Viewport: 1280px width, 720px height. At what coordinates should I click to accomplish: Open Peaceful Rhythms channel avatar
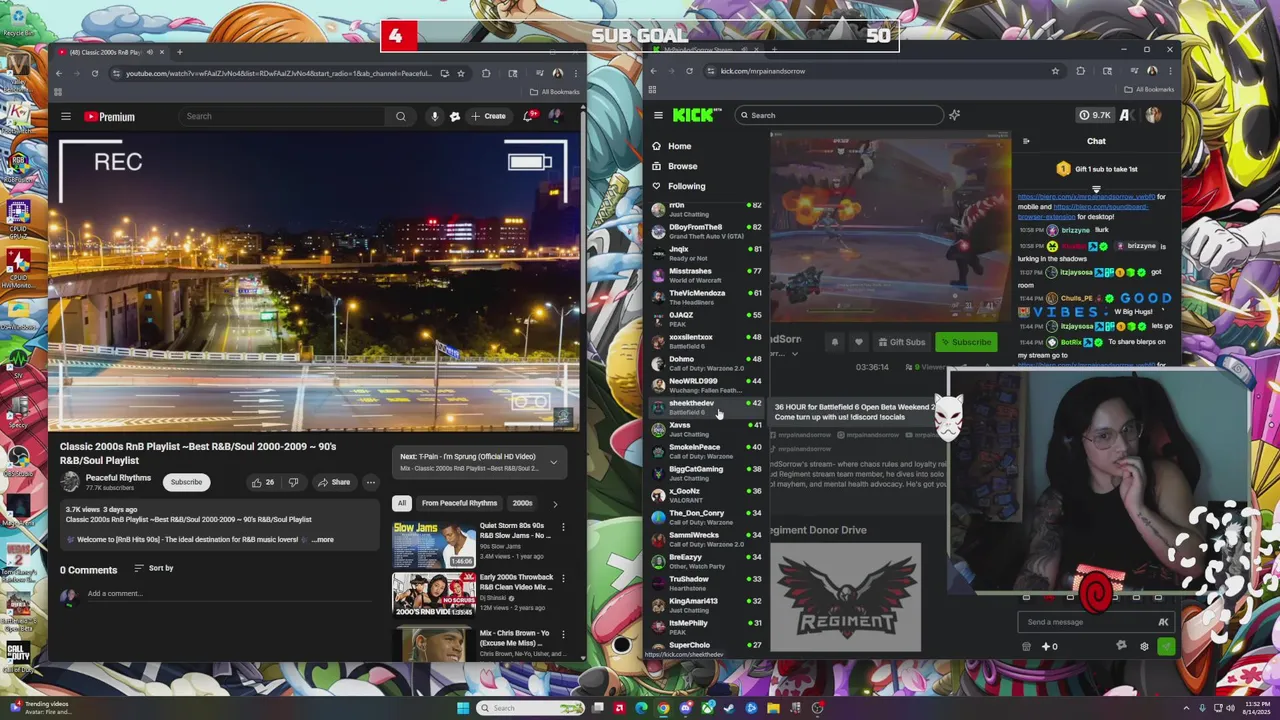tap(70, 482)
